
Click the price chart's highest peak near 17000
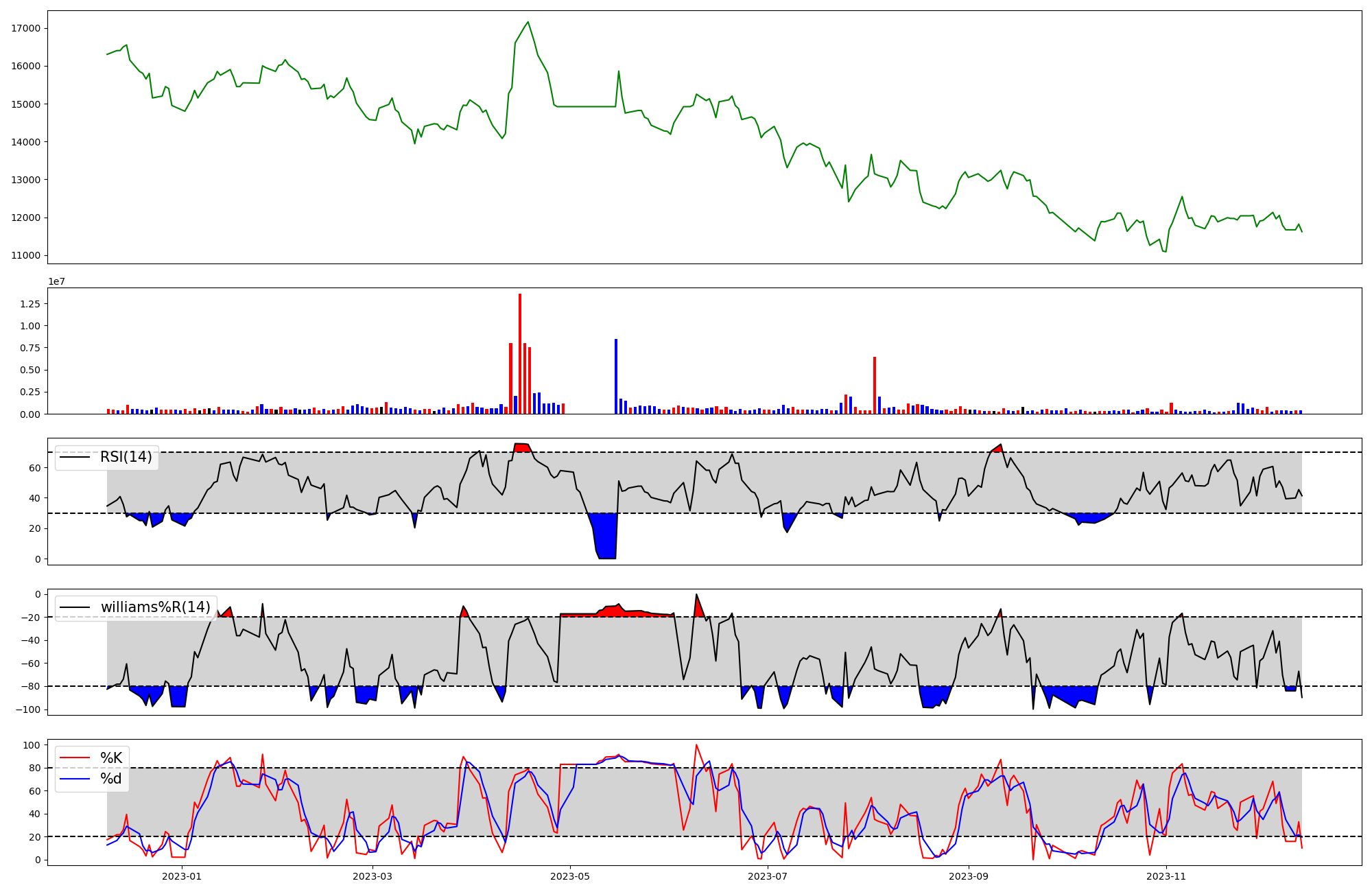528,23
